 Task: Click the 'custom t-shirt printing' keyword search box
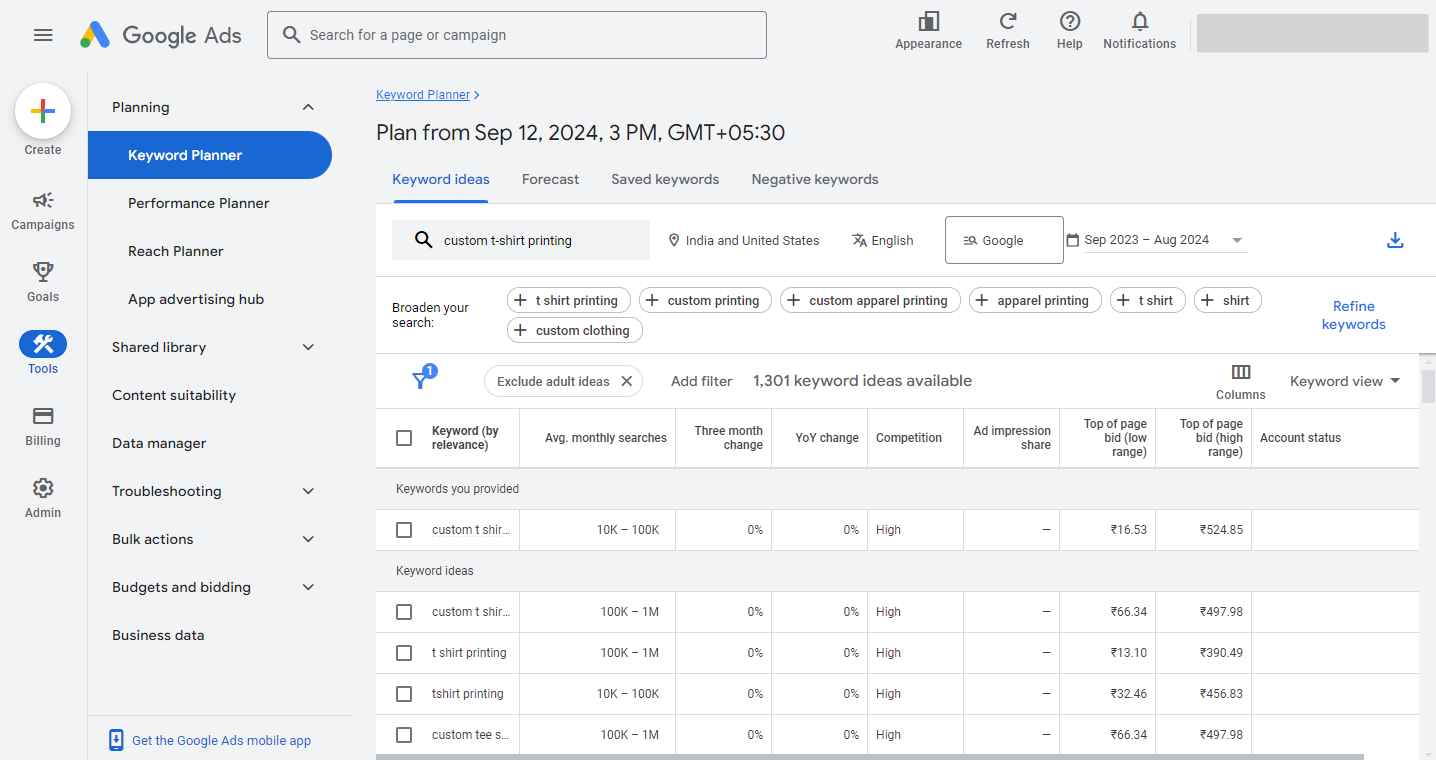[521, 240]
